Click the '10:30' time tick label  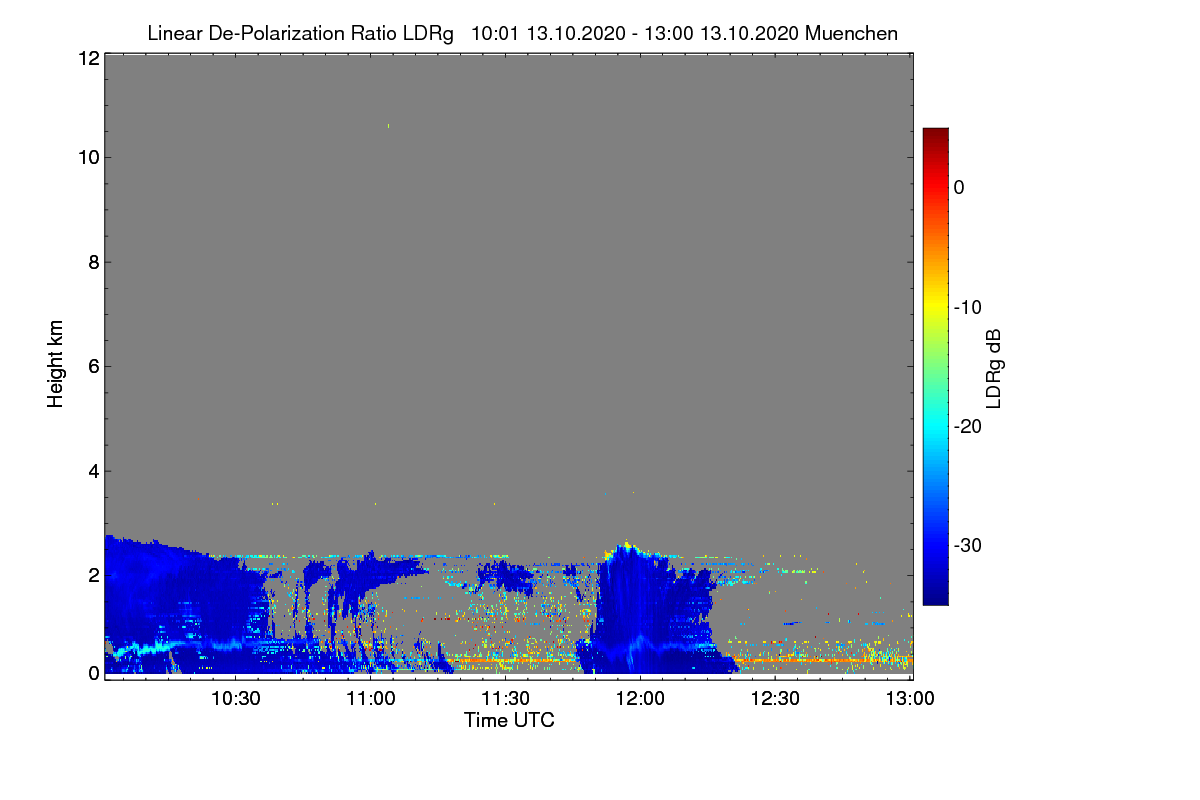coord(236,699)
